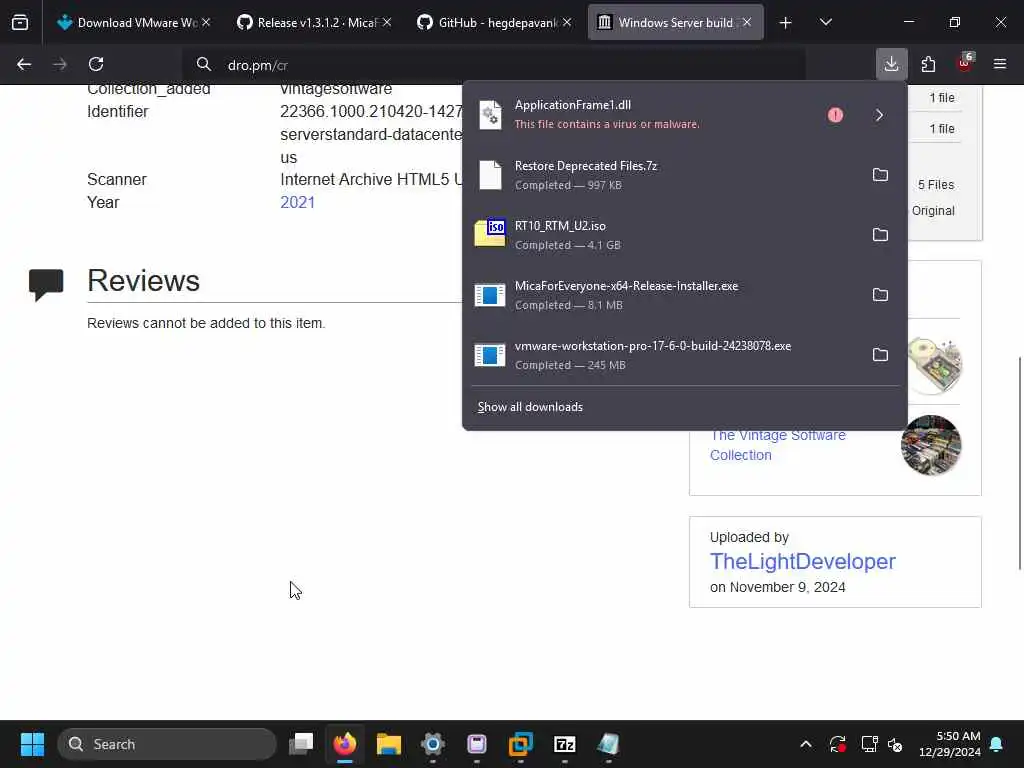Open RT10_RTM_U2.iso download
1024x768 pixels.
click(663, 235)
